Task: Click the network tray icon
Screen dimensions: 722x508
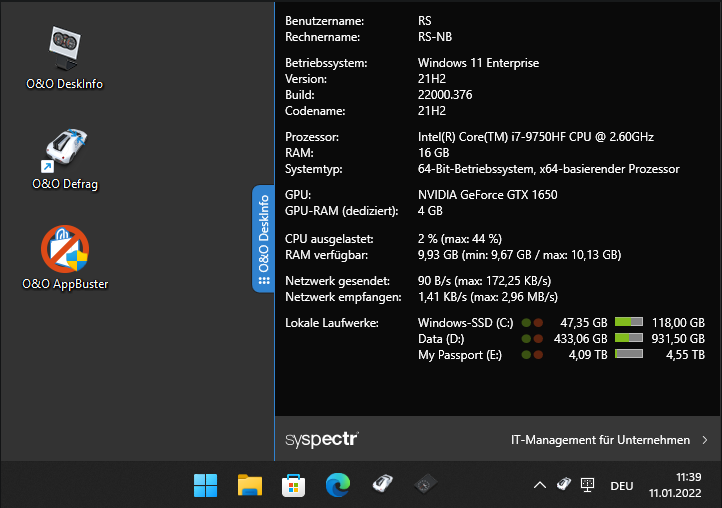Action: coord(588,485)
